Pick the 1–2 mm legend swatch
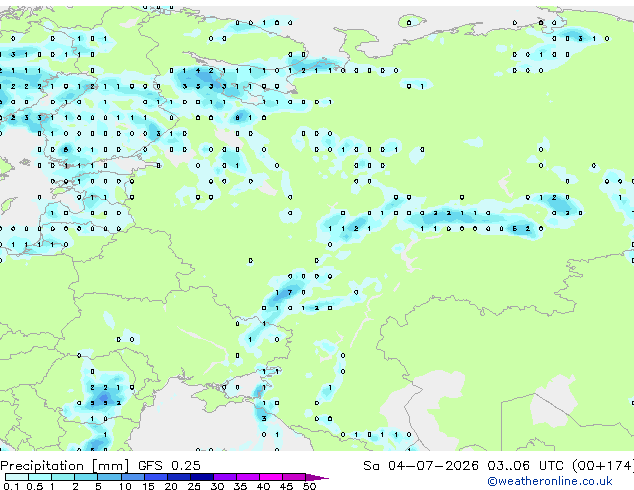Viewport: 634px width, 490px height. [63, 477]
